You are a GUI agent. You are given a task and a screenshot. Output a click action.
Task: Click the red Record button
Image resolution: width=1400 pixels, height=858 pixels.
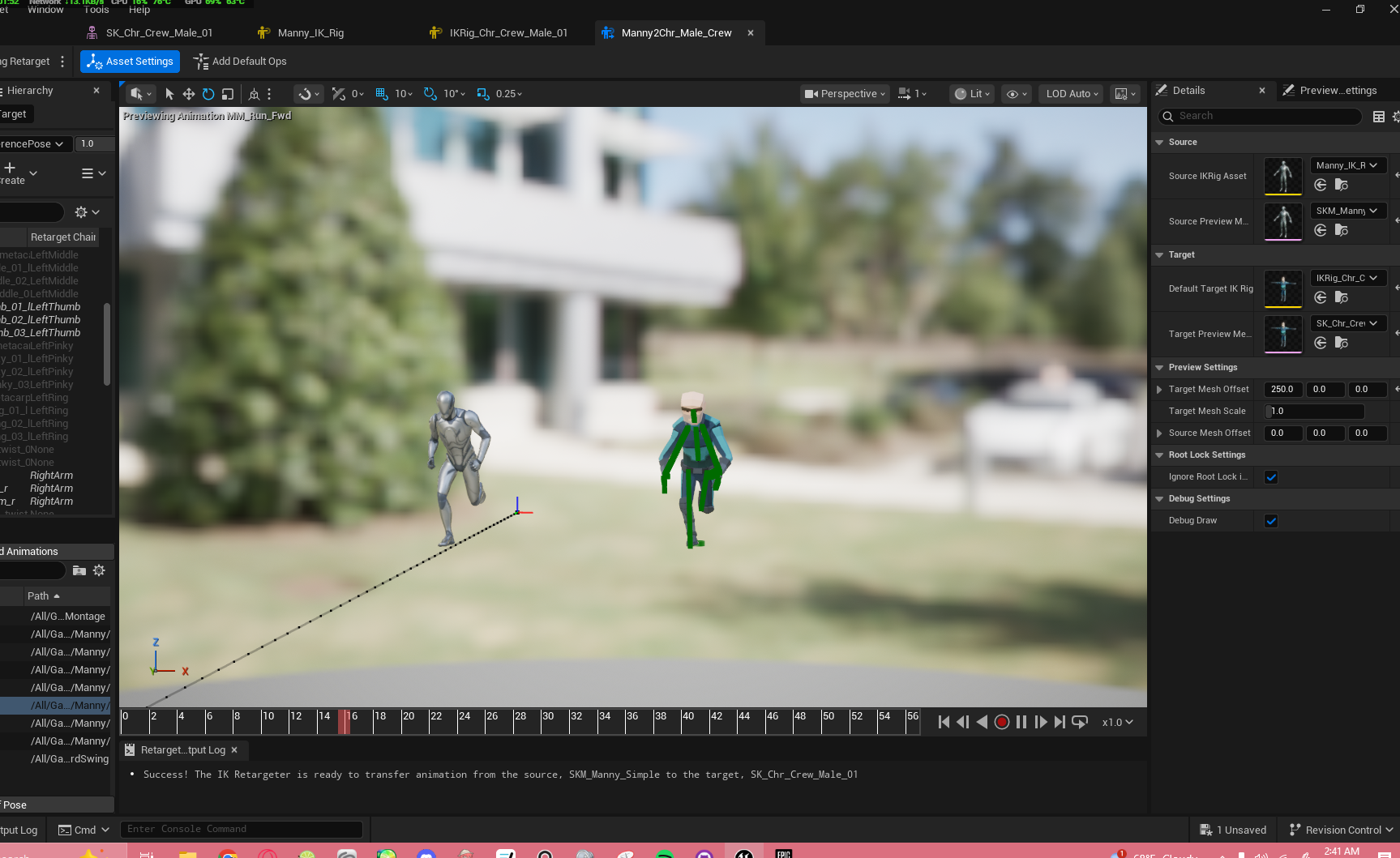click(x=1002, y=722)
